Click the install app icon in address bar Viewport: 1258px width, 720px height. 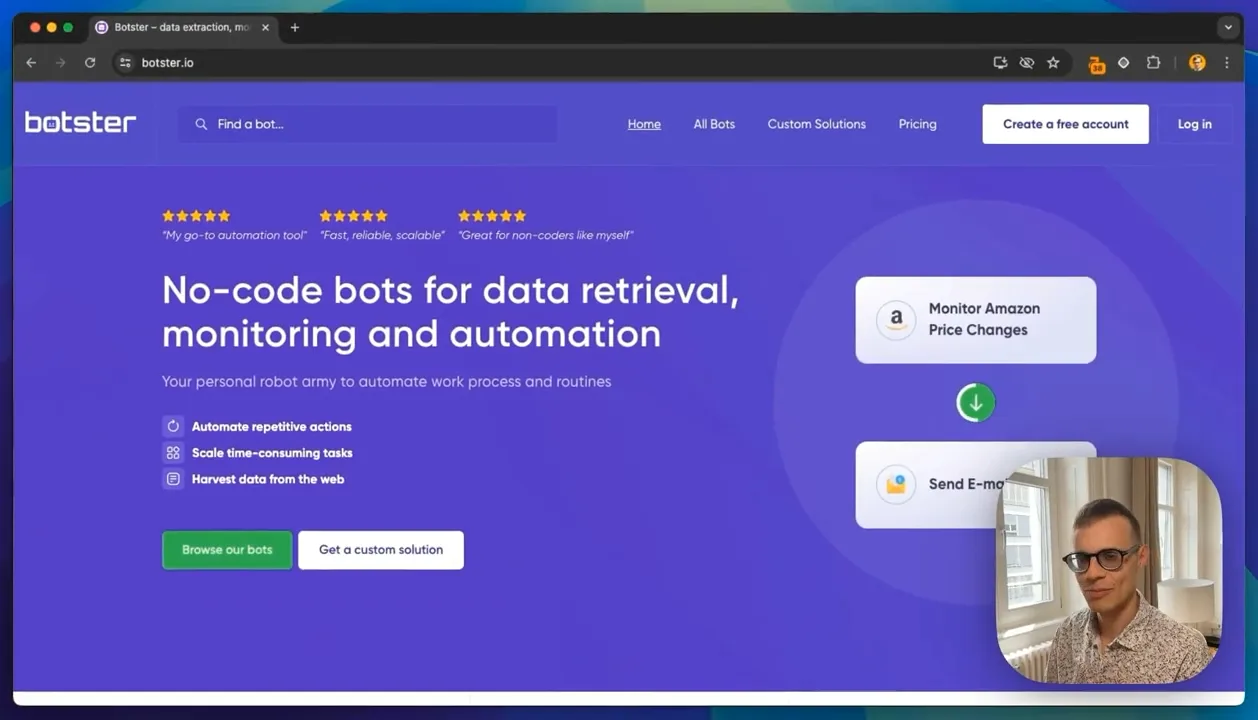pos(1000,62)
